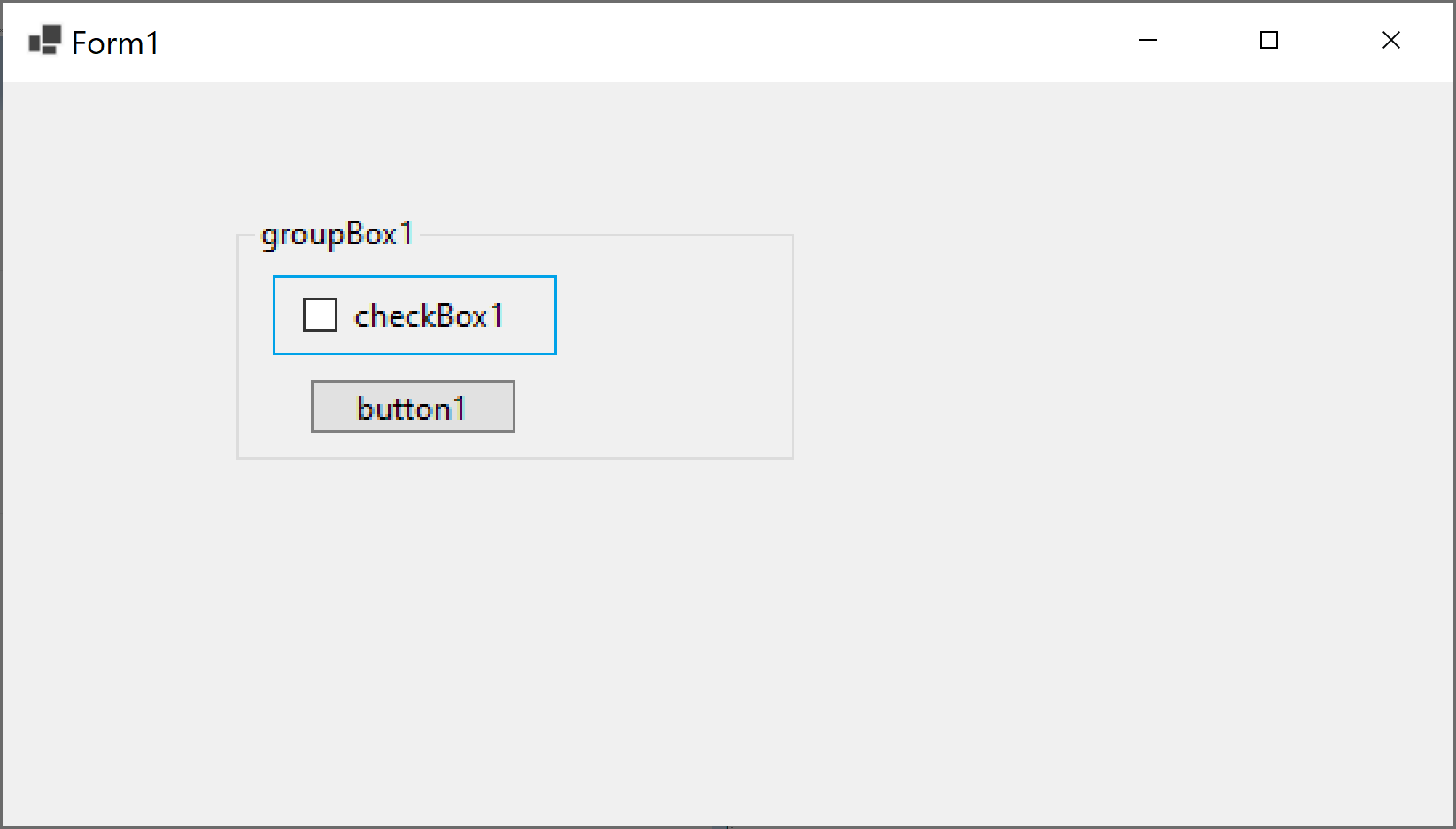Close the Form1 window
Screen dimensions: 1456x829
(1391, 40)
